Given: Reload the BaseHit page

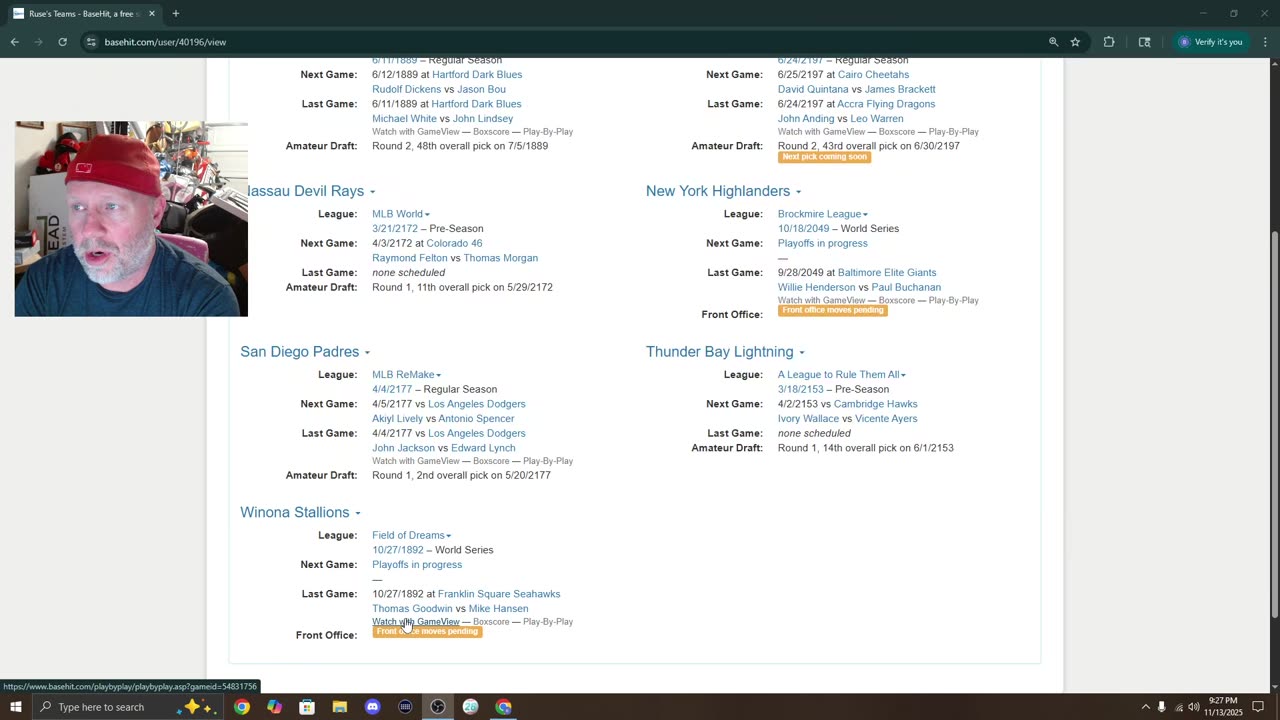Looking at the screenshot, I should pyautogui.click(x=62, y=42).
